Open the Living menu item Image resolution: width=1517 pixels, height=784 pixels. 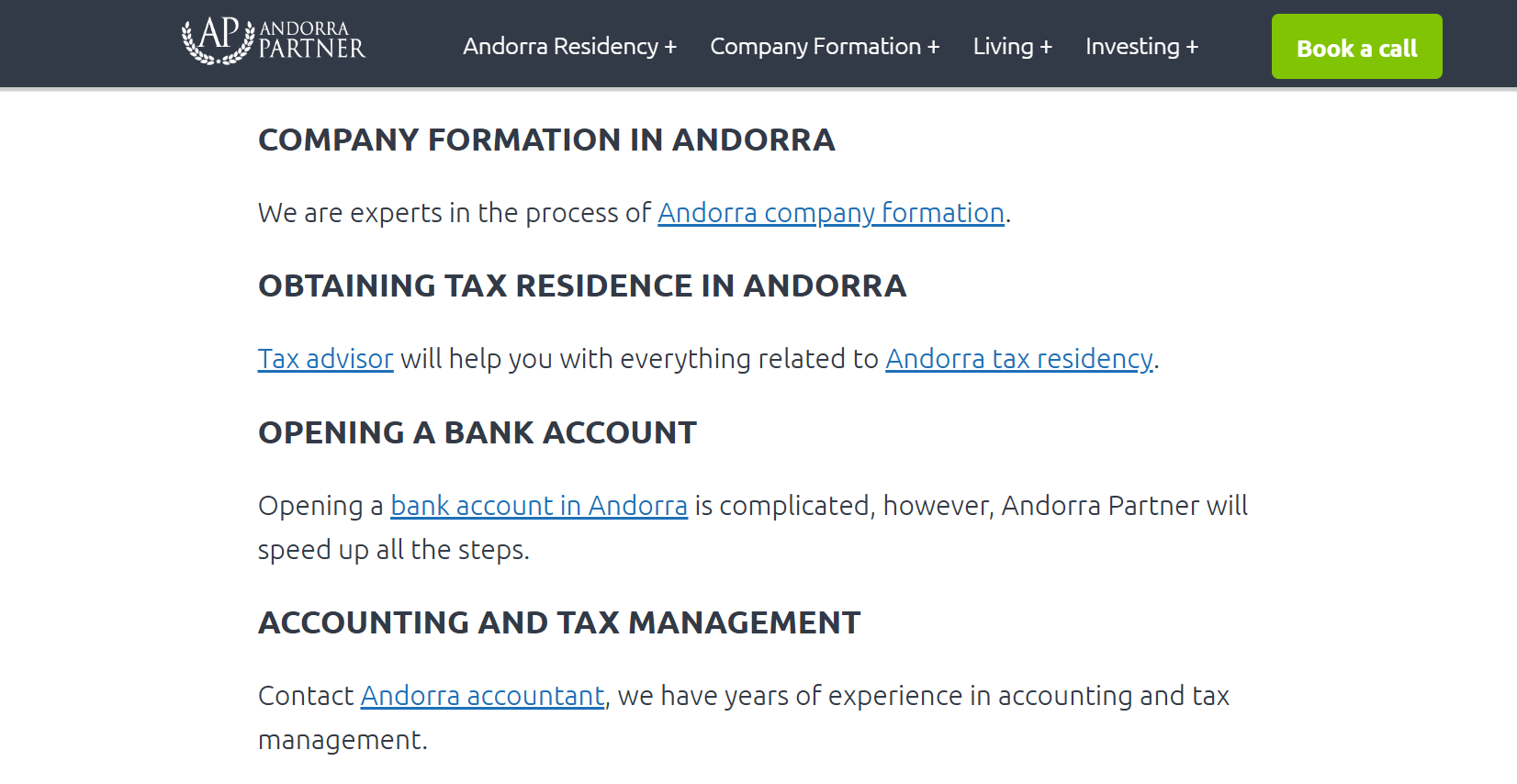click(x=1003, y=47)
